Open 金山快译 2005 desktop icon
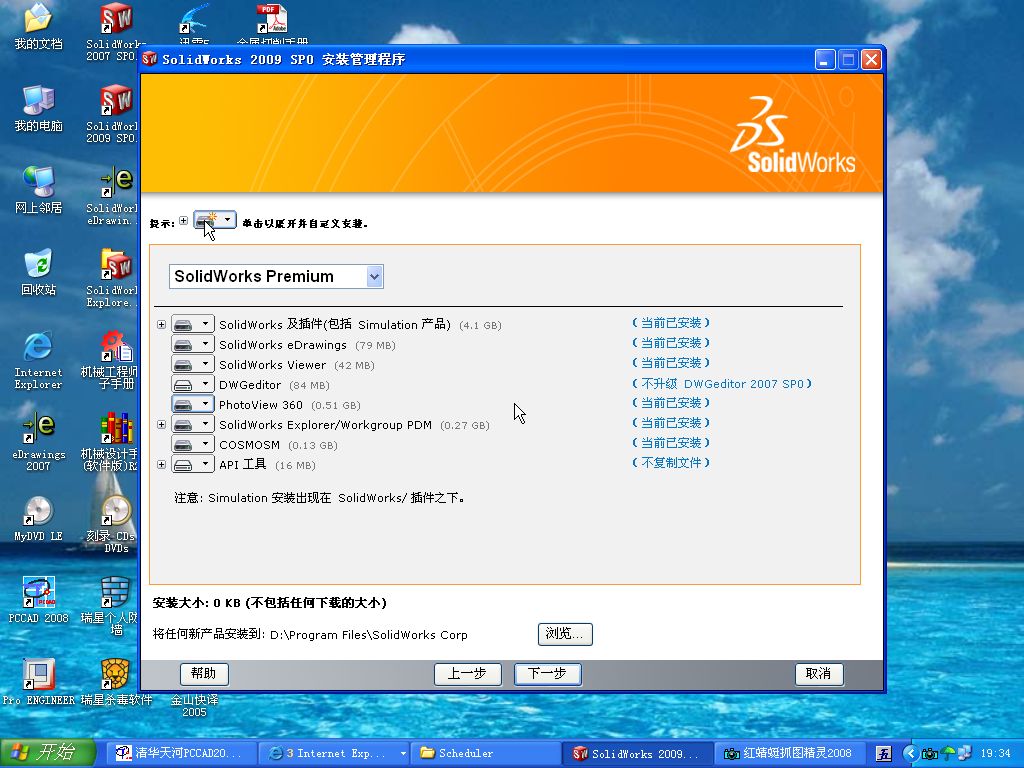Image resolution: width=1024 pixels, height=768 pixels. (x=194, y=705)
